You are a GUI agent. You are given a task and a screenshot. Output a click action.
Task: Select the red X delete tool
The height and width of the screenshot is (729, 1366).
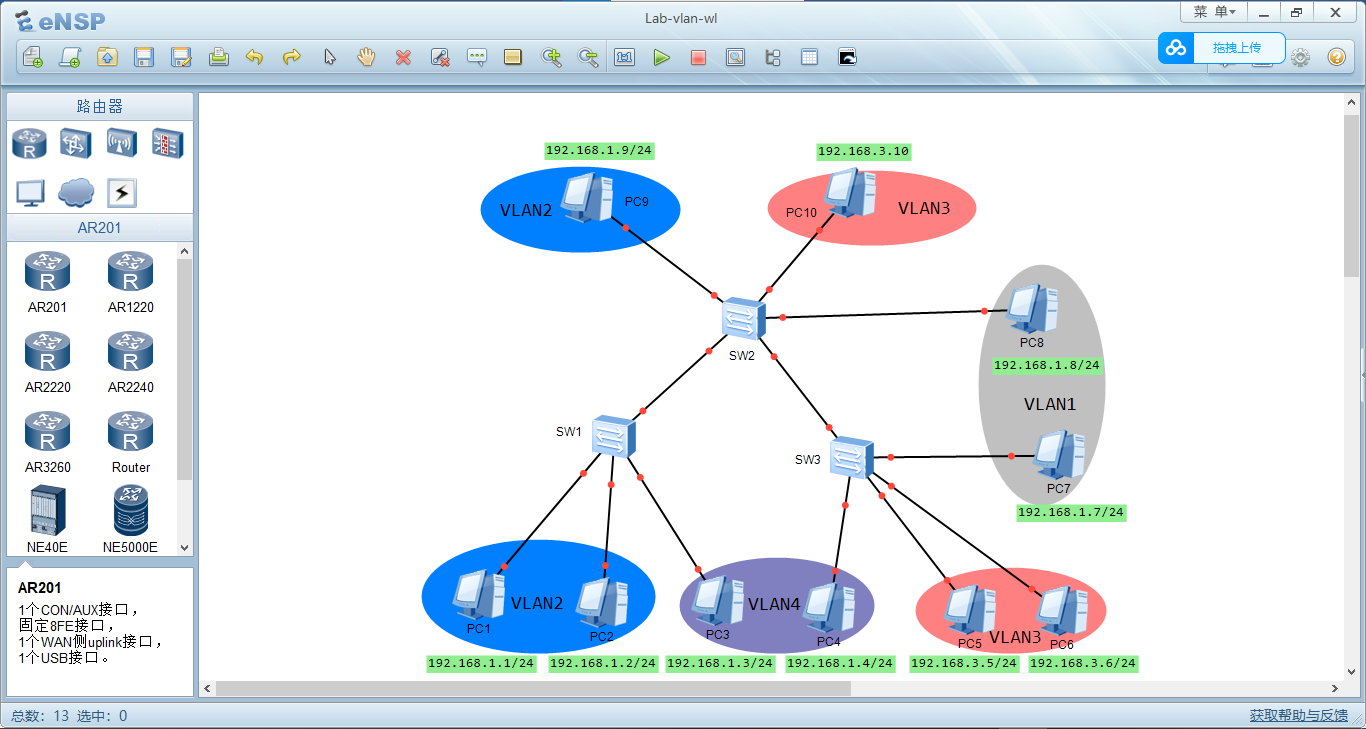click(403, 57)
